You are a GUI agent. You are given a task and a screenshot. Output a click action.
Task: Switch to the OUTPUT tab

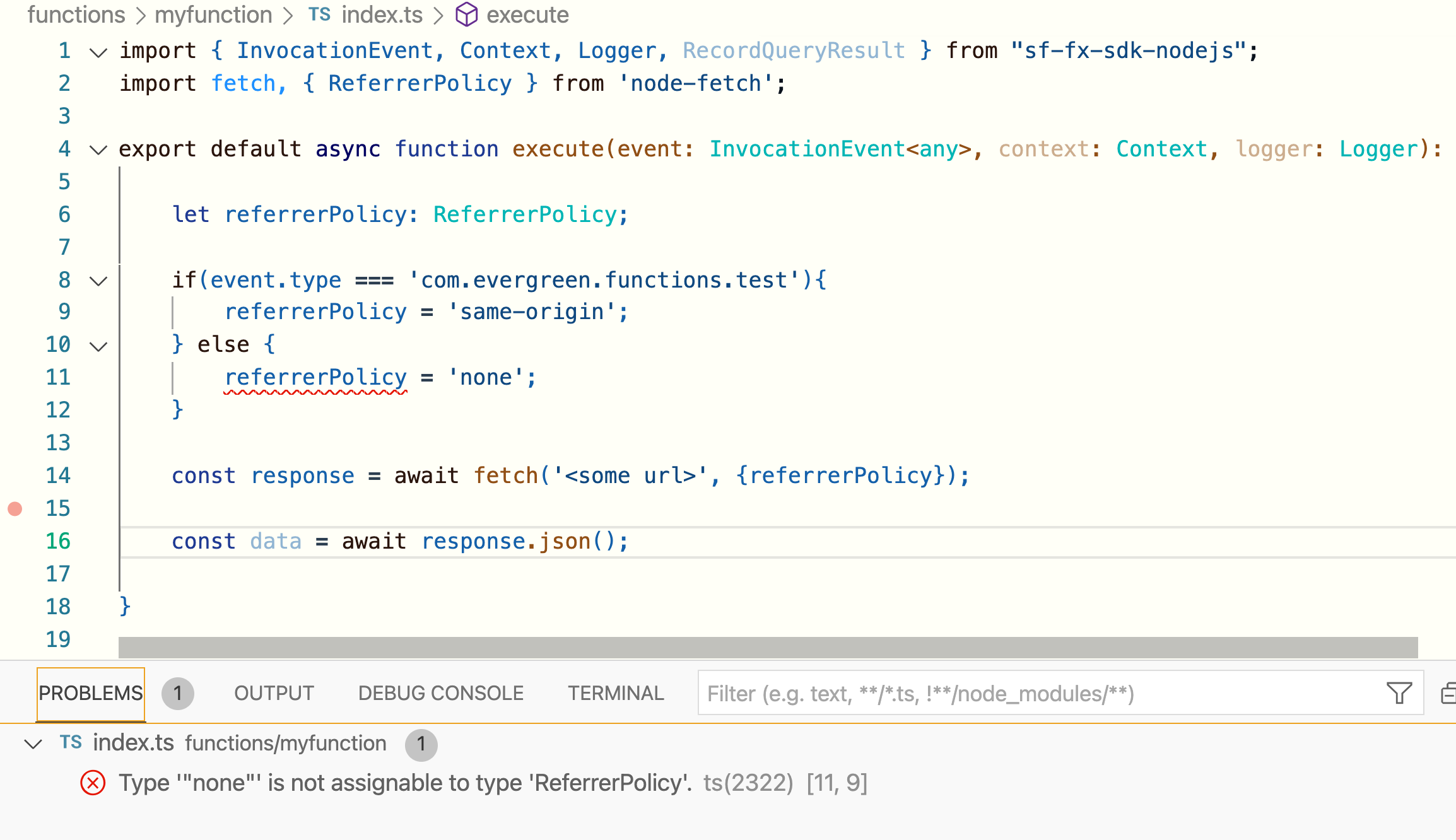tap(273, 692)
